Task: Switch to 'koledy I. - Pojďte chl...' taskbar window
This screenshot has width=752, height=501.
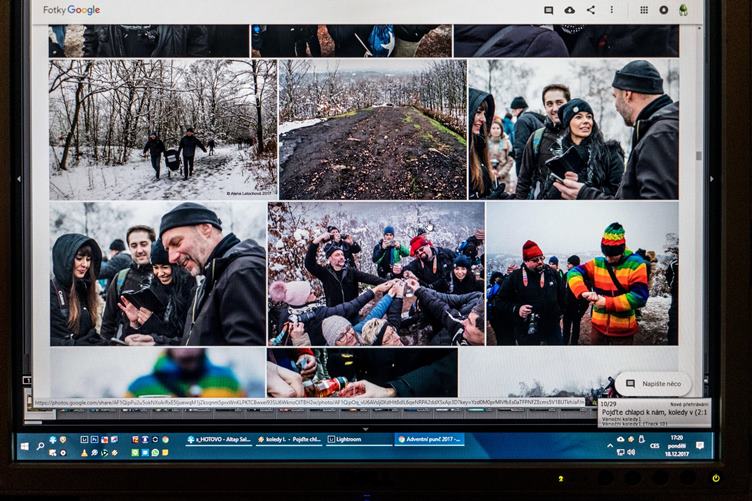Action: [289, 439]
